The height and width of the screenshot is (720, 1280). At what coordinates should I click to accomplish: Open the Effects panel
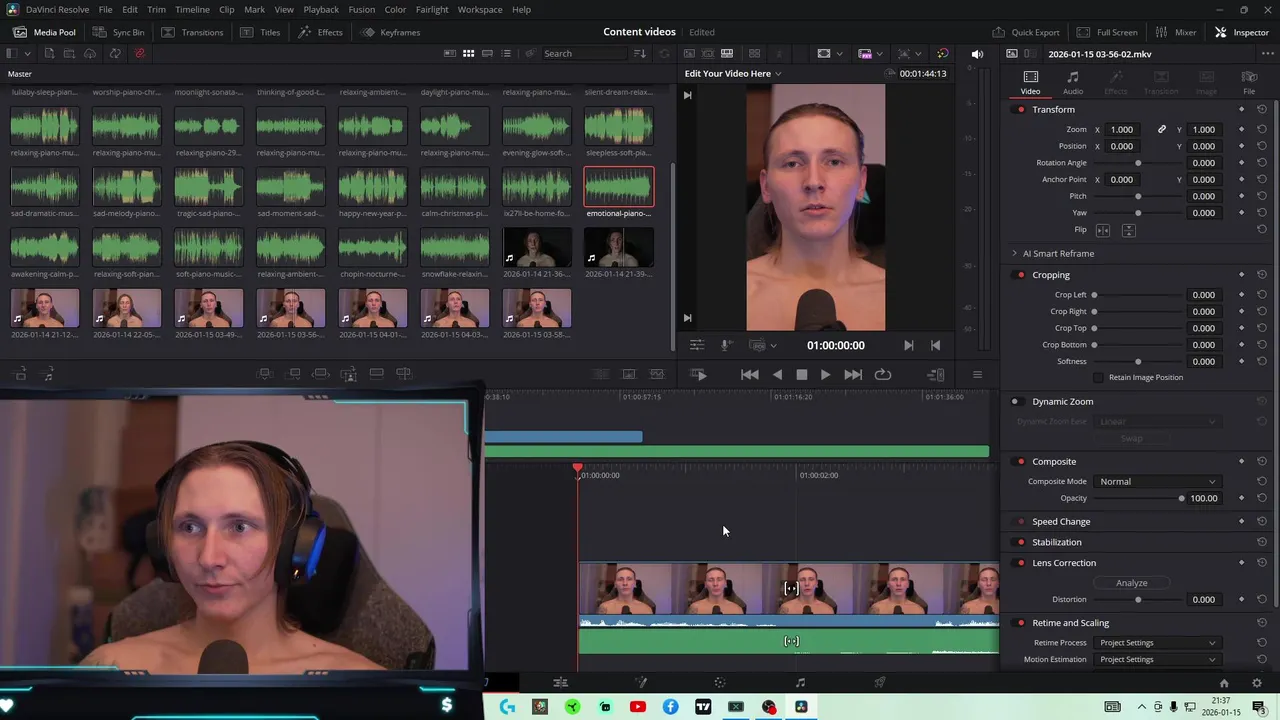[320, 32]
